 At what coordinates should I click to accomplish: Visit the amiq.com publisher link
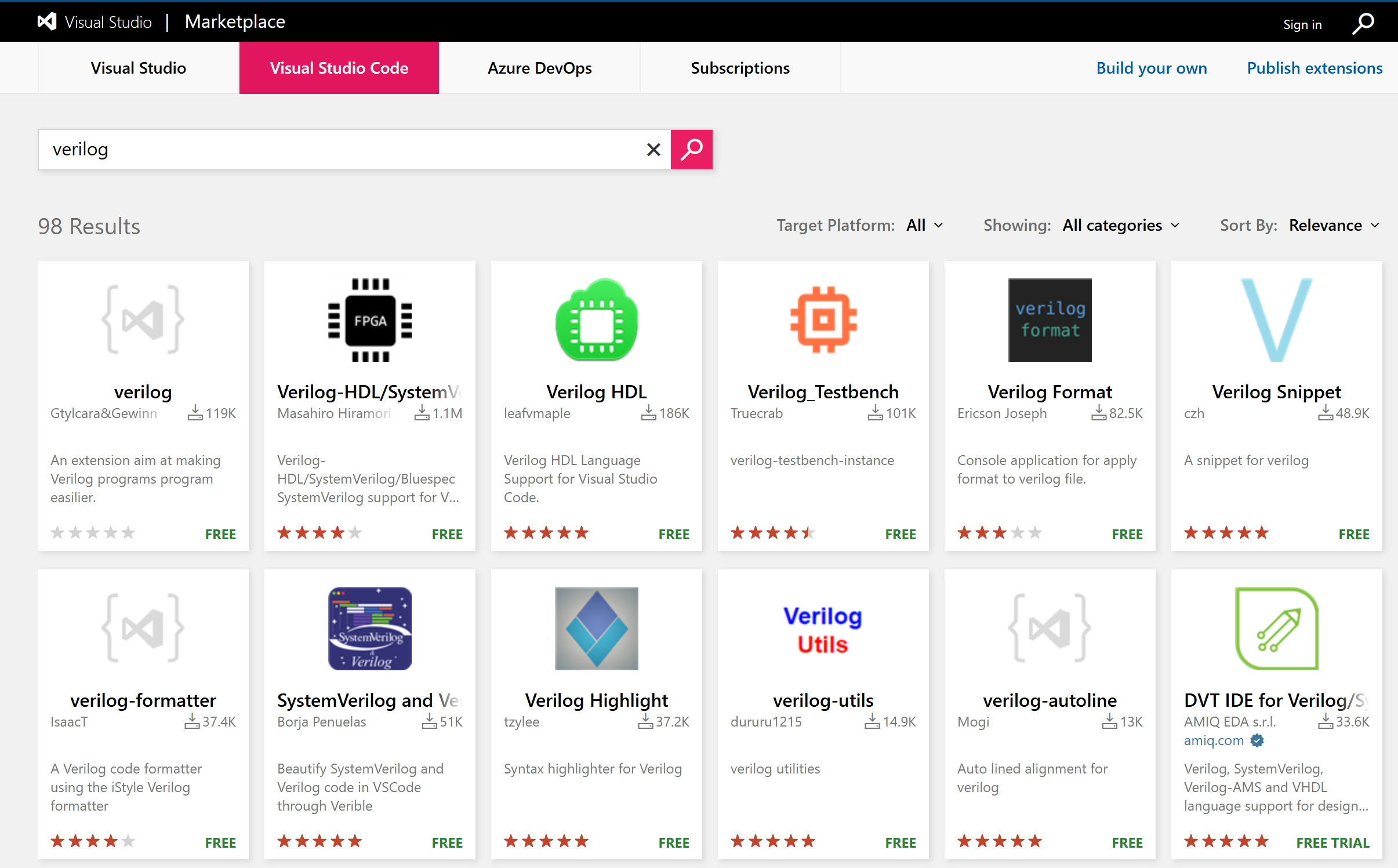(1214, 740)
